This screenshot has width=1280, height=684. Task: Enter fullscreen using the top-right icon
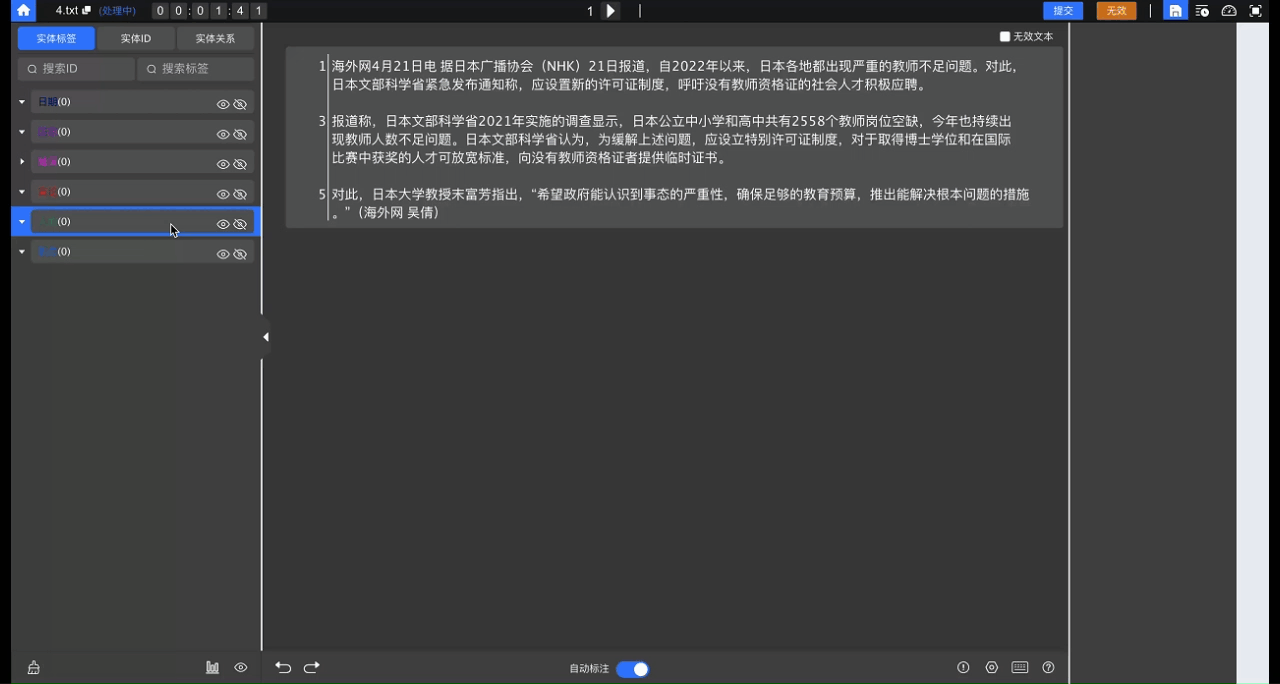pos(1256,11)
